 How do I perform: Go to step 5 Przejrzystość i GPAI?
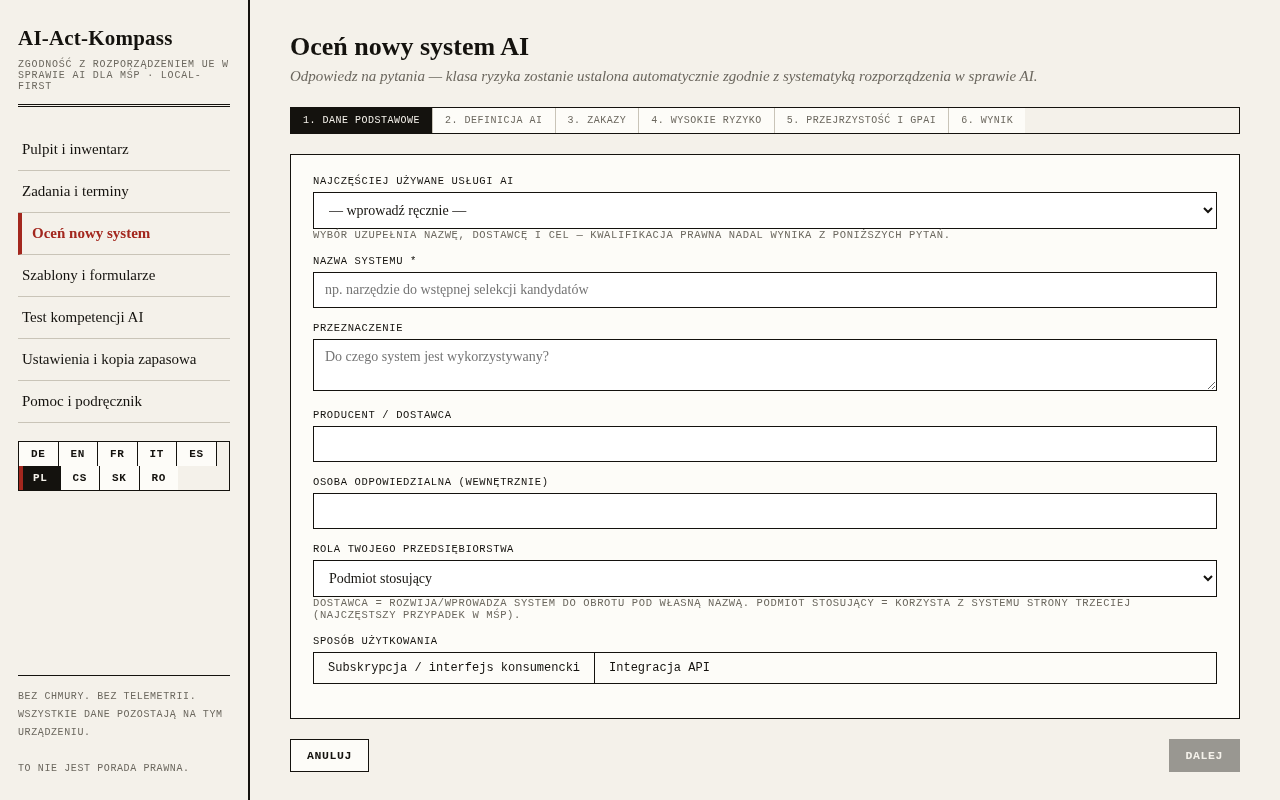(x=861, y=121)
